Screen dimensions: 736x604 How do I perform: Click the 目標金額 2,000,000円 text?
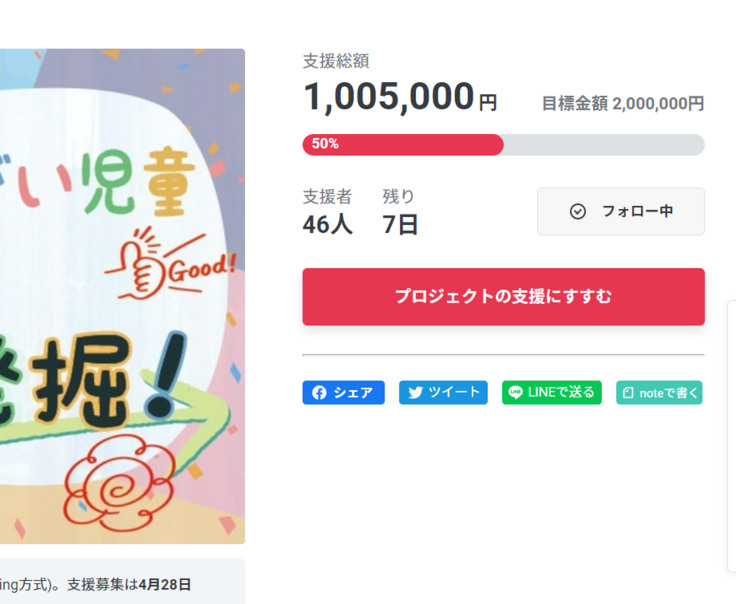tap(622, 103)
